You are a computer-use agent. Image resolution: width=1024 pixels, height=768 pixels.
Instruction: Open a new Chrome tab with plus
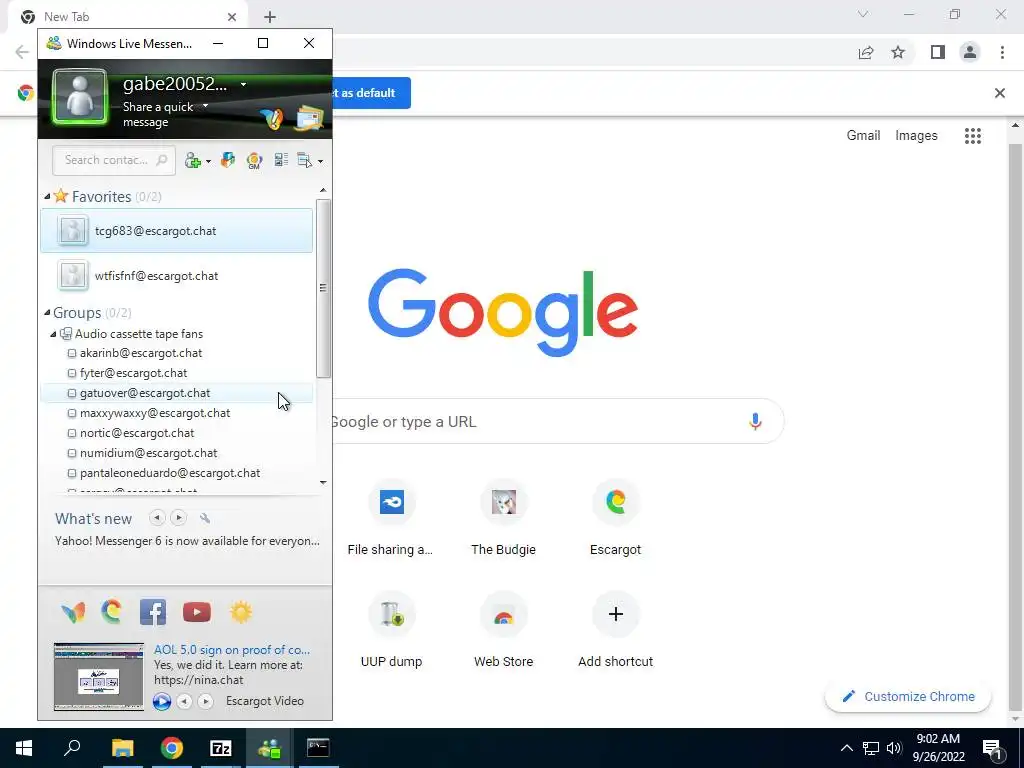[x=270, y=17]
